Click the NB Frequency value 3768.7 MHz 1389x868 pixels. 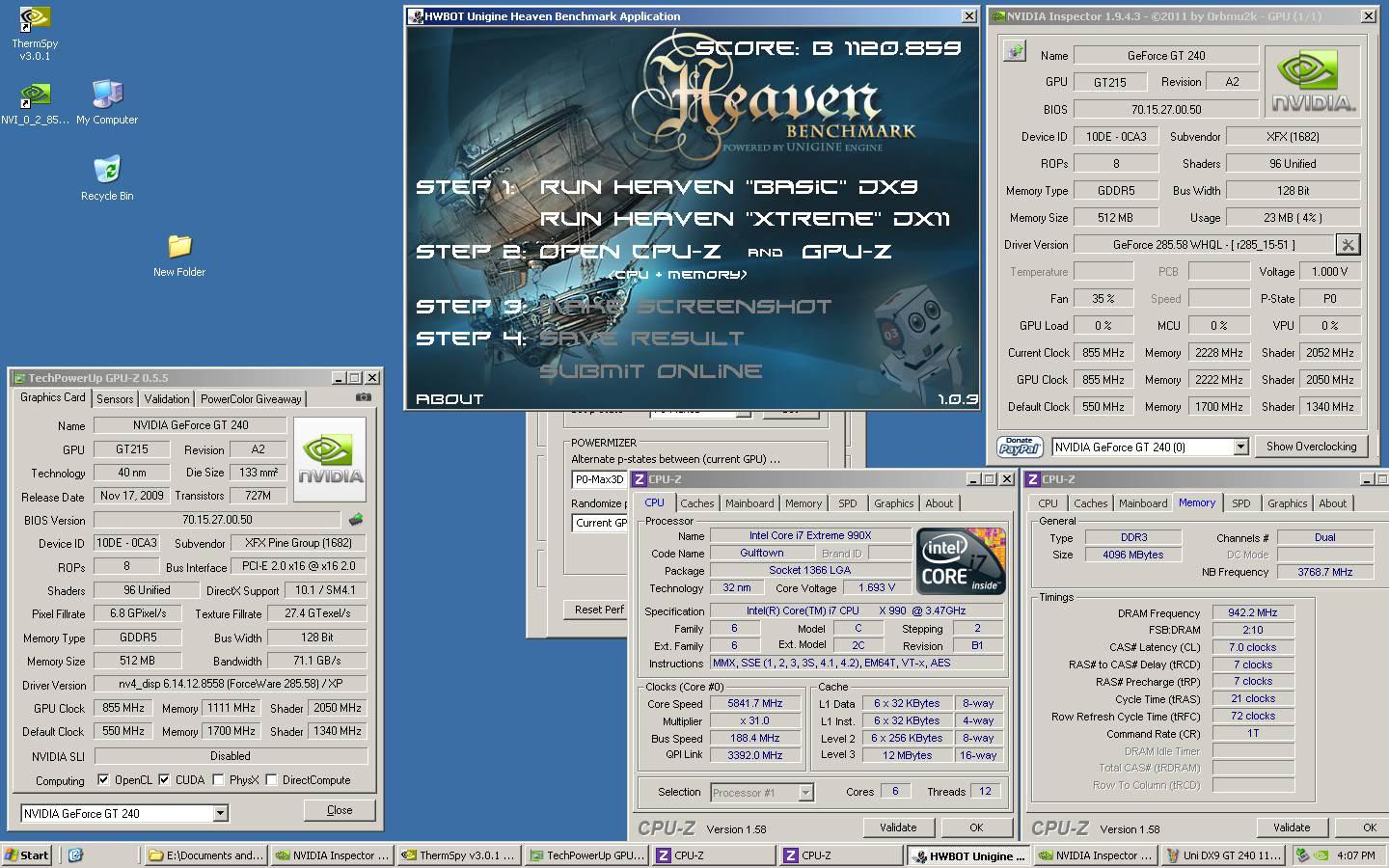(1324, 572)
